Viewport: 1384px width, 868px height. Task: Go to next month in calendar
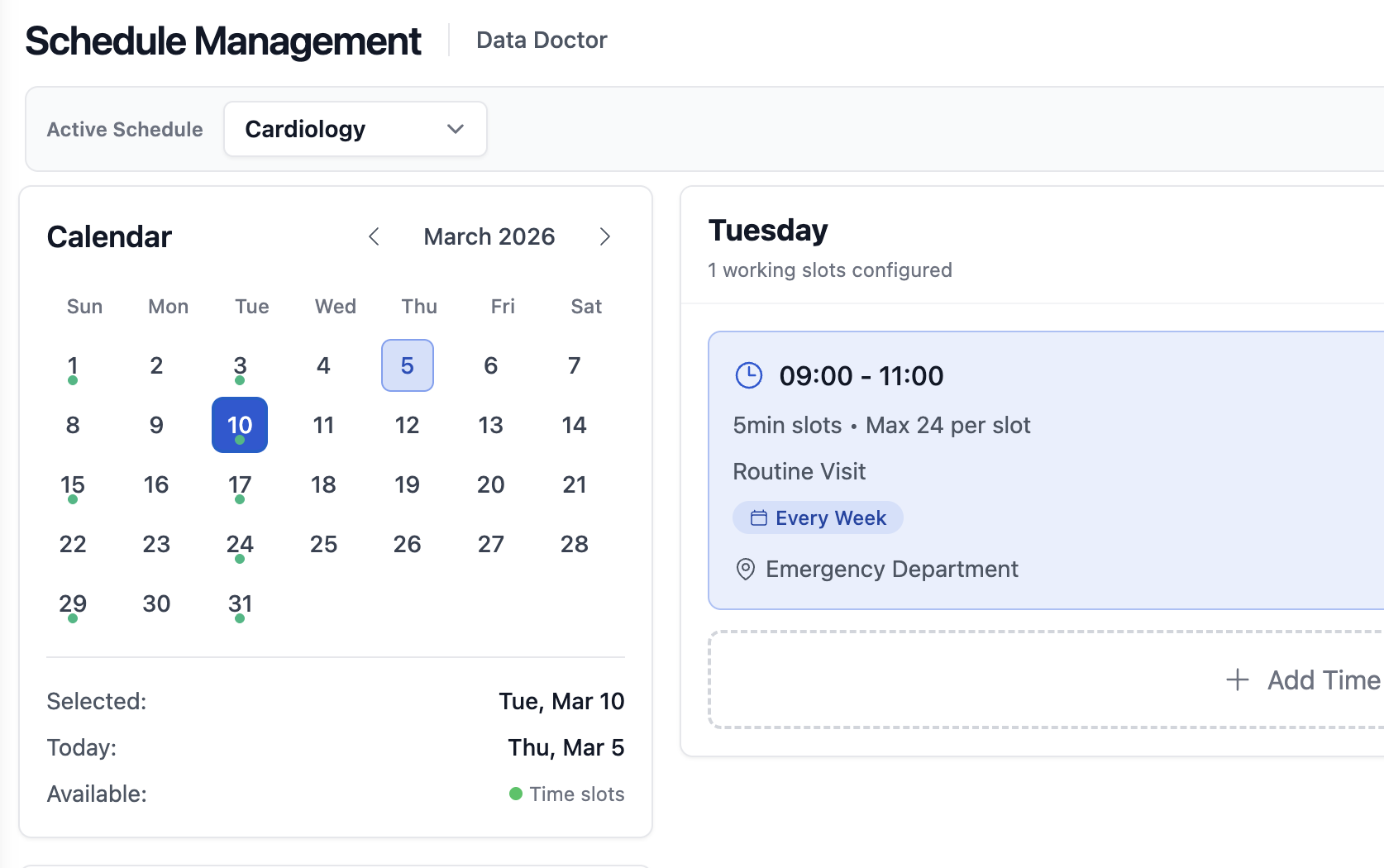pyautogui.click(x=604, y=237)
